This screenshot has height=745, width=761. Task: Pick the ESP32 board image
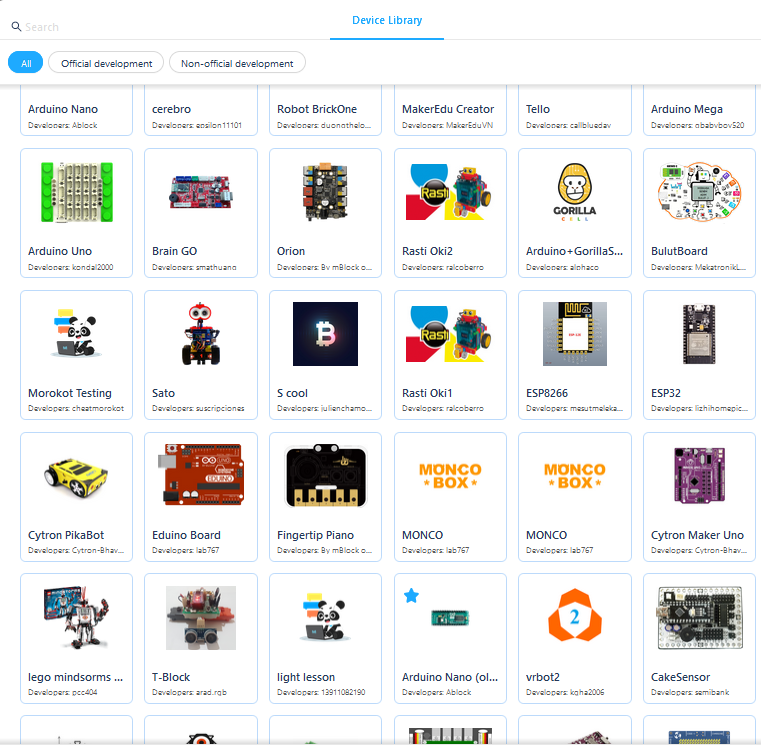click(699, 334)
